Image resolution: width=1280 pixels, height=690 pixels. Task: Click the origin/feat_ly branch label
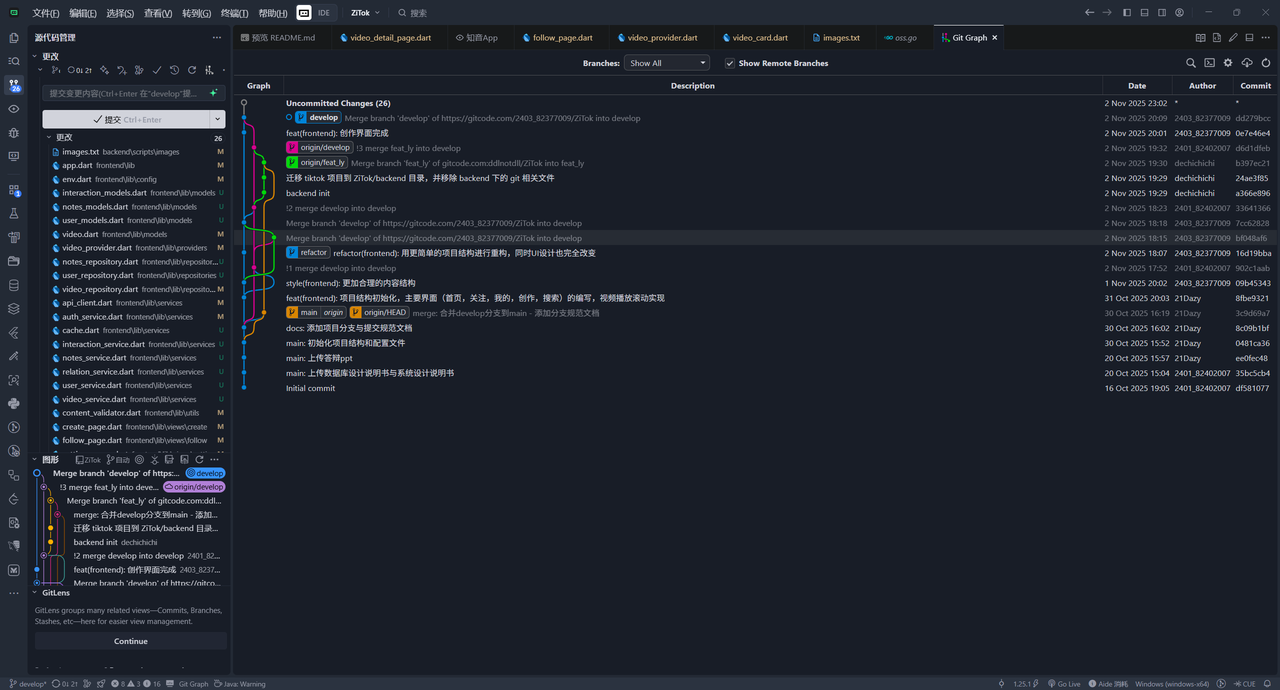click(x=317, y=163)
